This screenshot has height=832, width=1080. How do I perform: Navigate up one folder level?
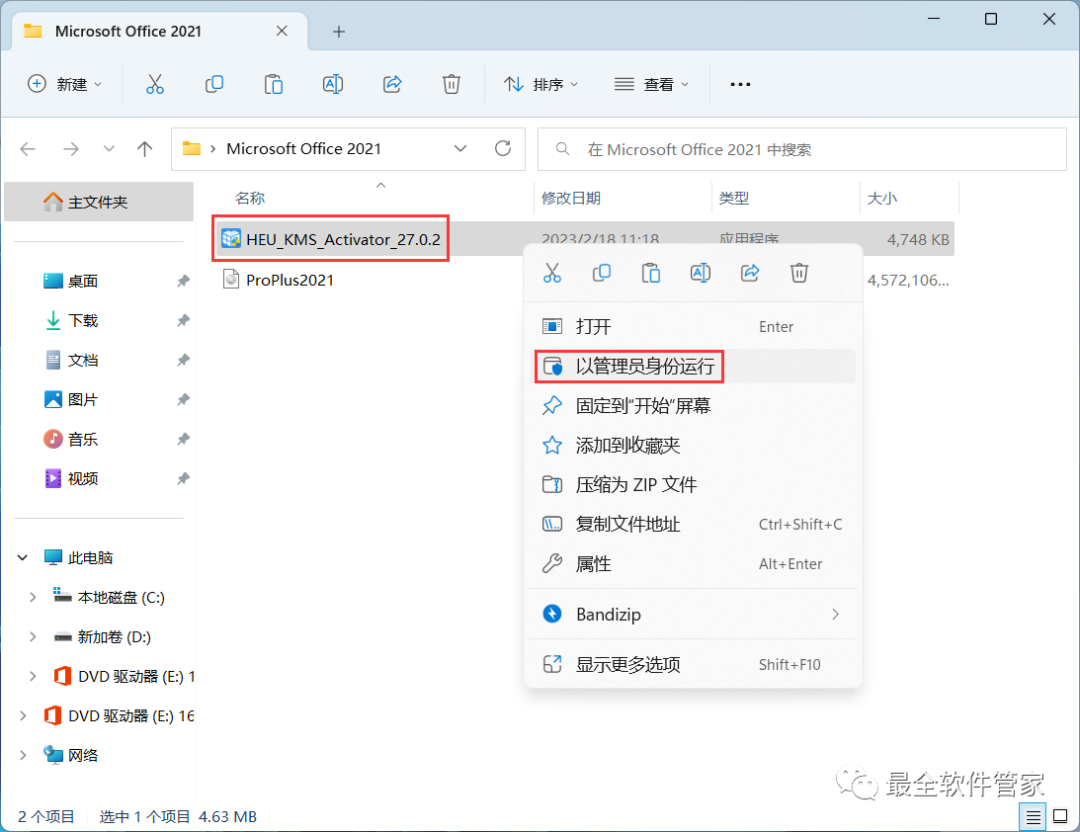click(145, 149)
